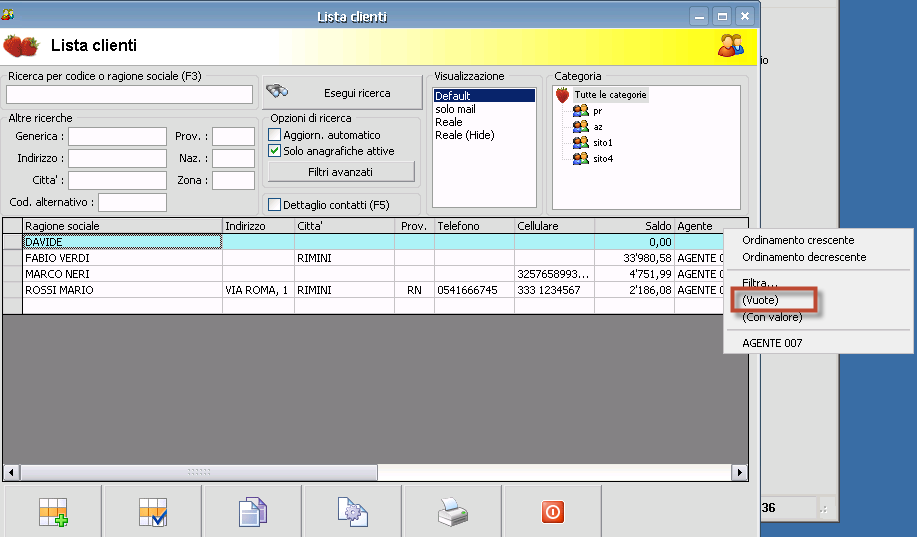The image size is (917, 537).
Task: Select the sito4 category
Action: (x=603, y=158)
